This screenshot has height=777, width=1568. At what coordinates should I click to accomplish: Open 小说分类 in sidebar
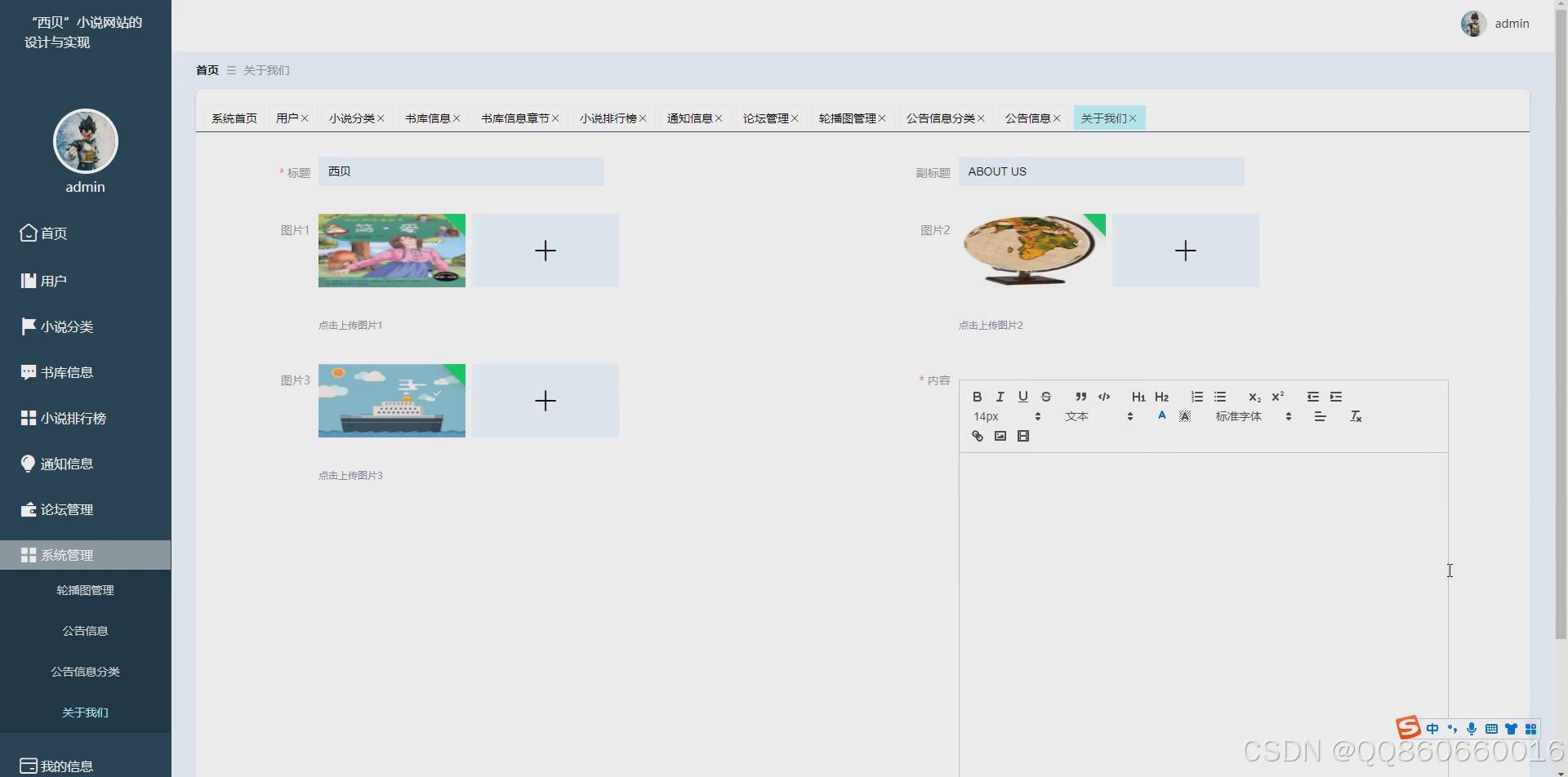[x=86, y=326]
